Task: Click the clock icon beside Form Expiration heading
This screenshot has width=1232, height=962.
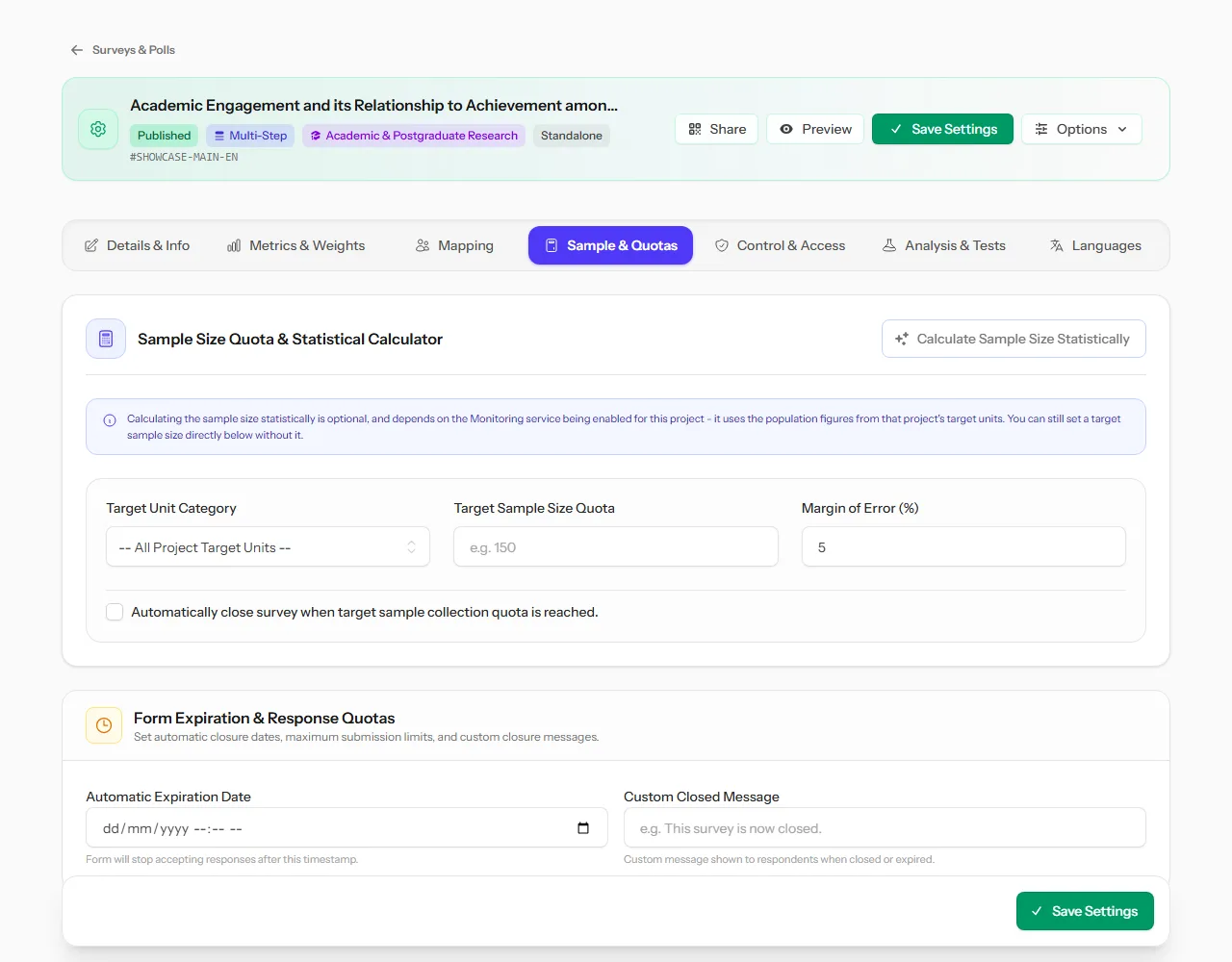Action: pyautogui.click(x=104, y=725)
